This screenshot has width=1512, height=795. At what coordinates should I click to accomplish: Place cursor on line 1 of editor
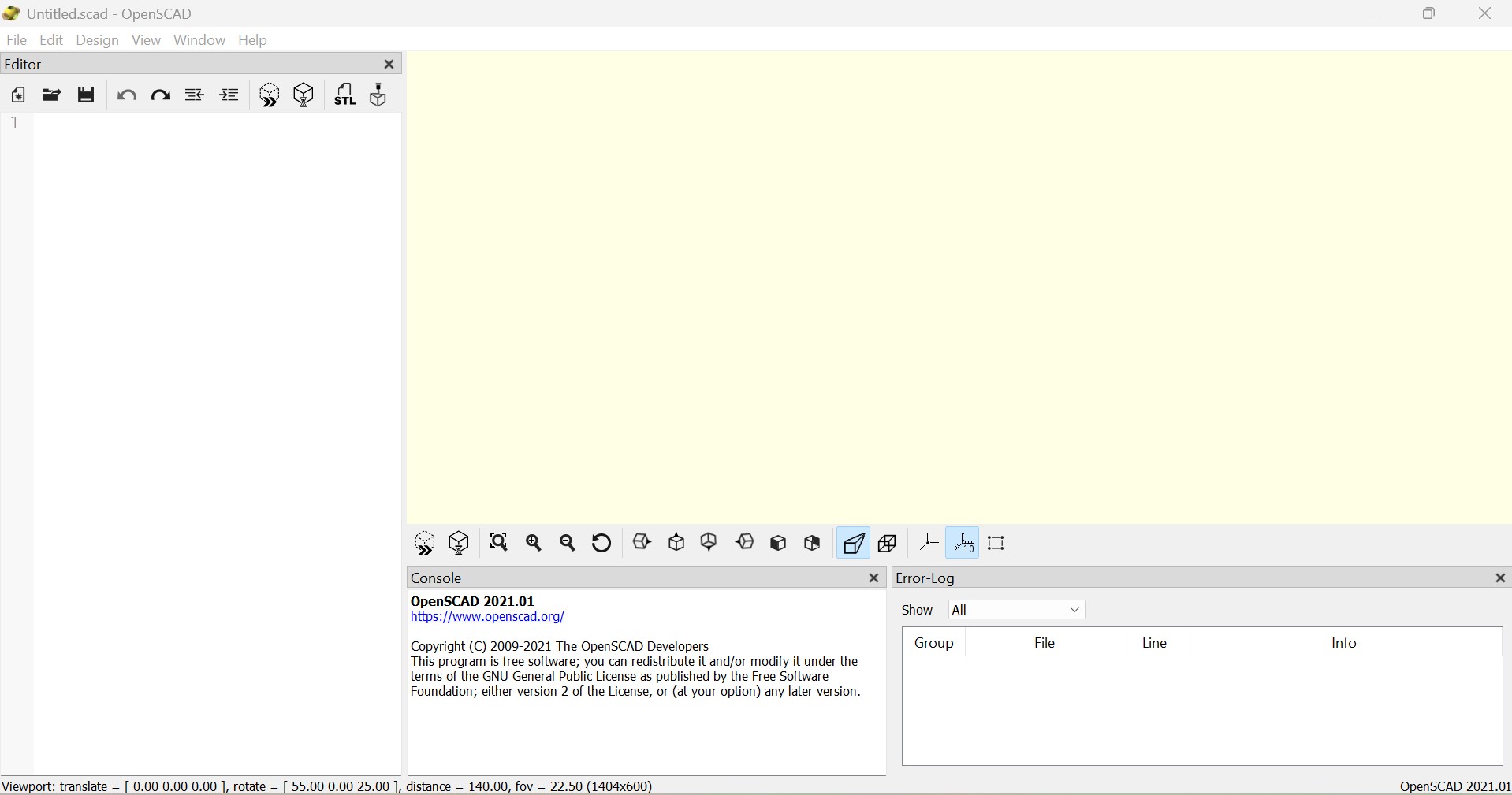coord(217,124)
